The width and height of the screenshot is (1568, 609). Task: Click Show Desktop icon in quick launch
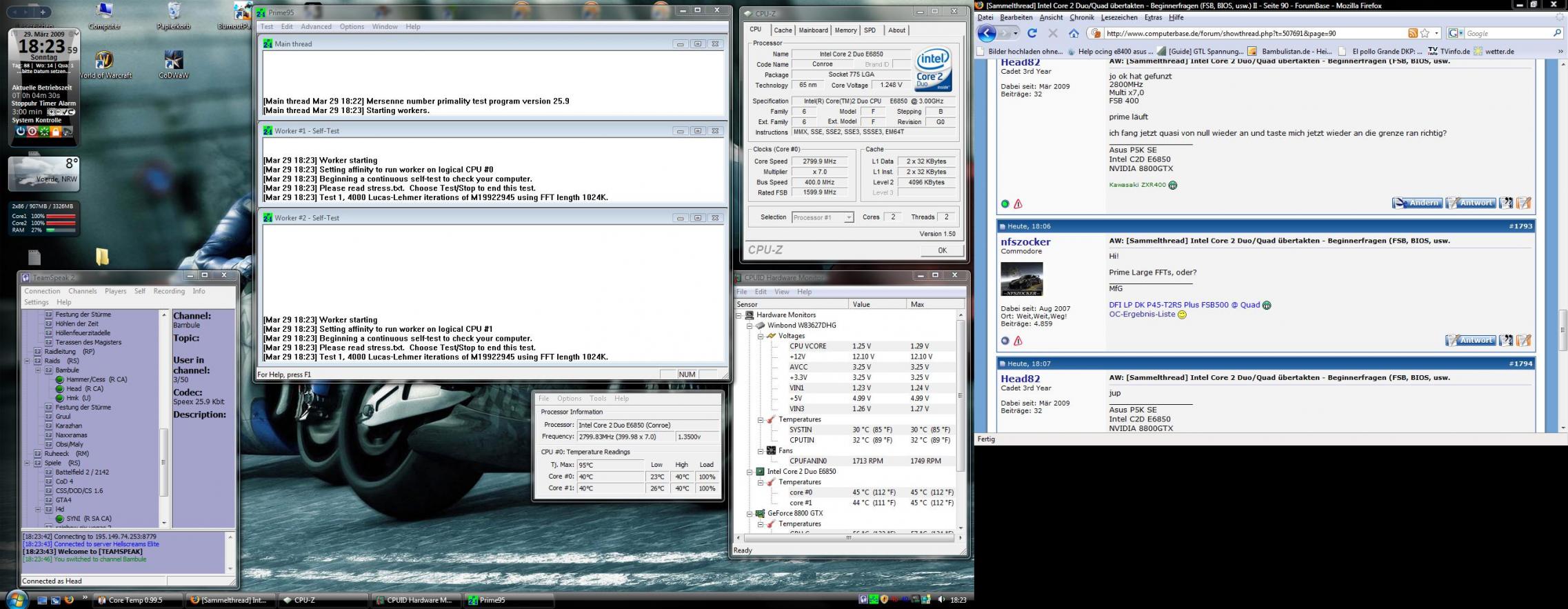coord(42,600)
